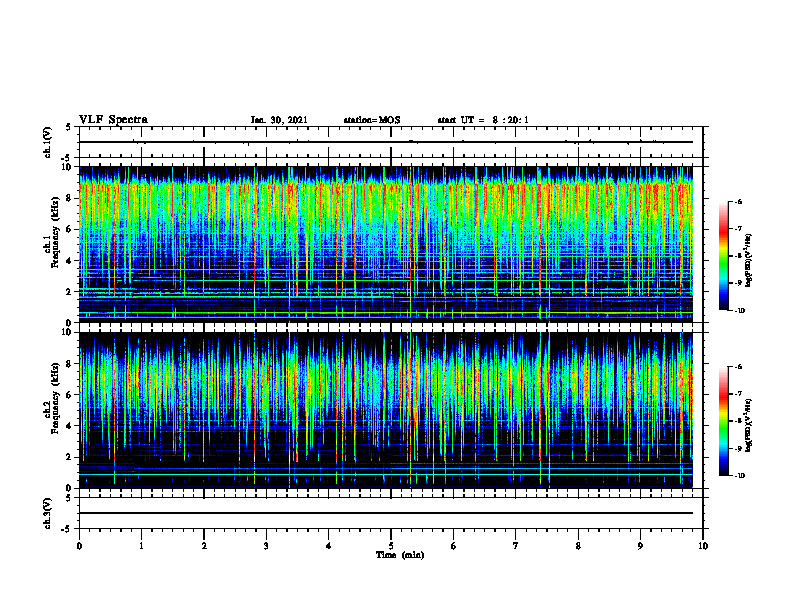Click the ch.2 spectrogram plot area
The height and width of the screenshot is (612, 792).
386,410
